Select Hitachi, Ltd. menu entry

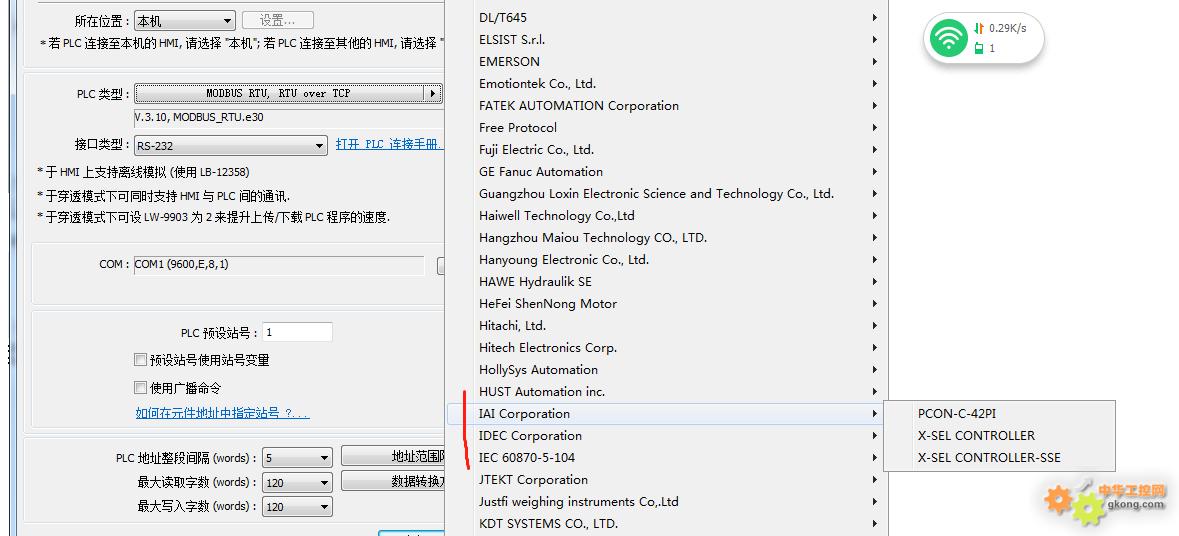pyautogui.click(x=667, y=326)
